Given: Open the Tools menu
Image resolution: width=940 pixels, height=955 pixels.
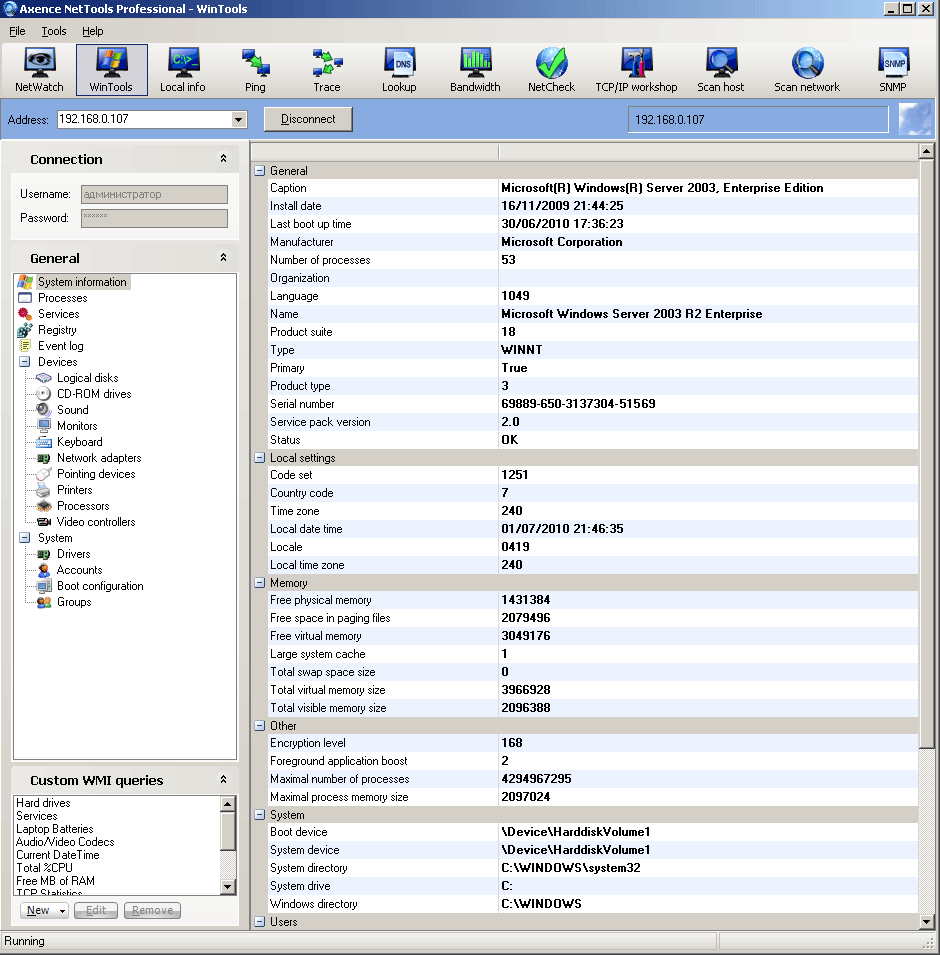Looking at the screenshot, I should click(x=54, y=31).
